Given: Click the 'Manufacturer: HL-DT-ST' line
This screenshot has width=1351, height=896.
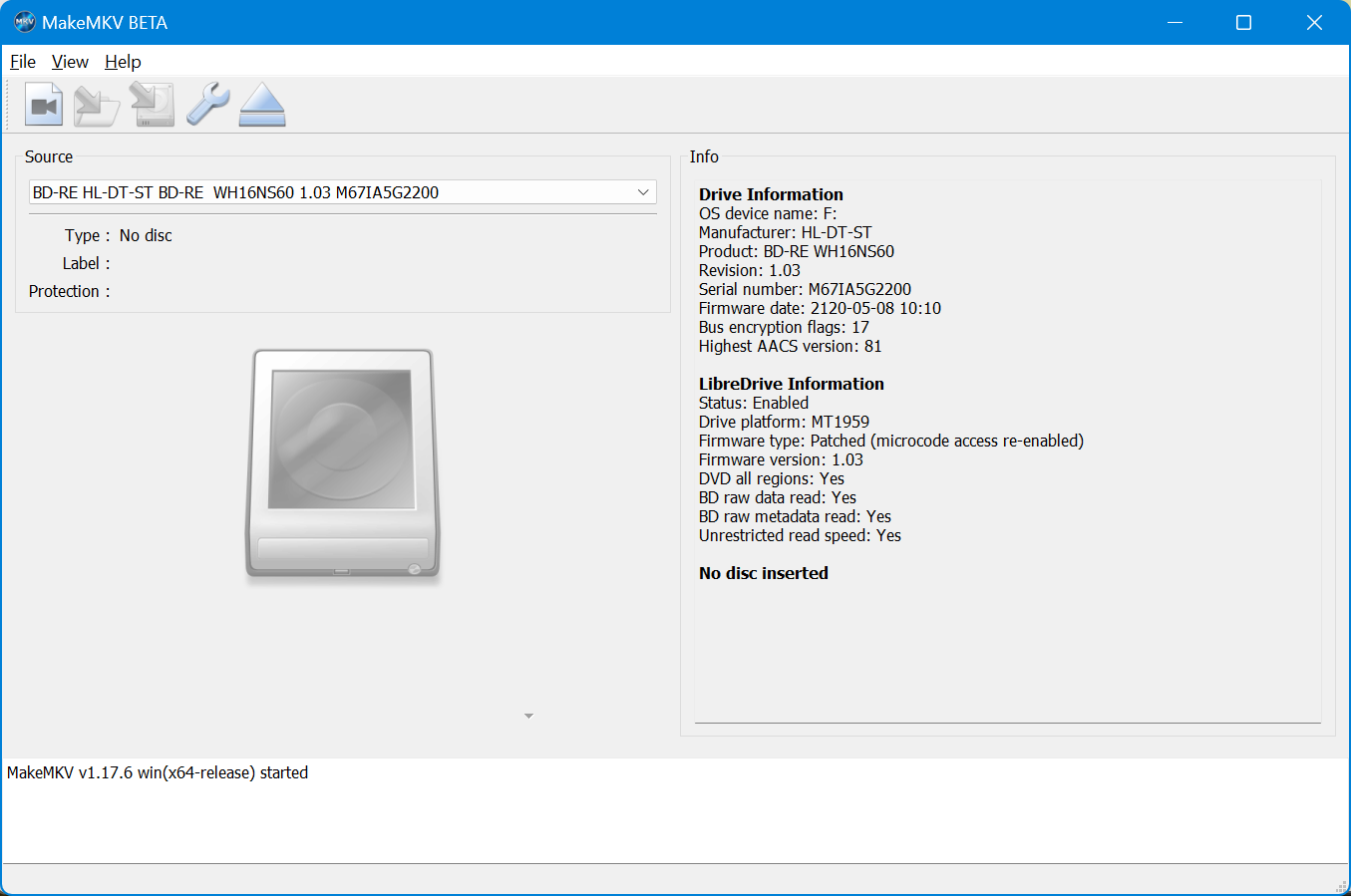Looking at the screenshot, I should point(785,232).
